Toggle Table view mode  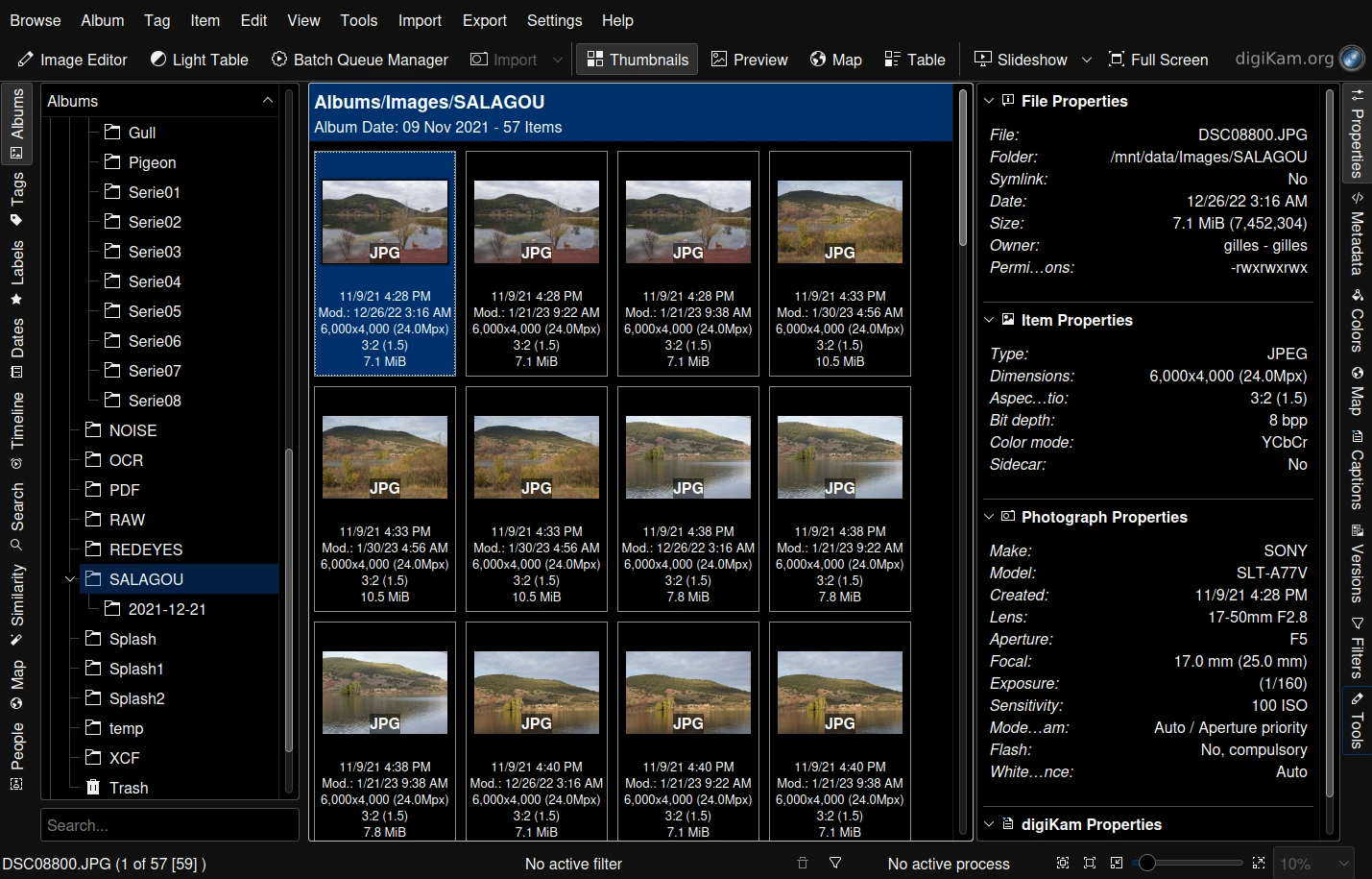915,60
